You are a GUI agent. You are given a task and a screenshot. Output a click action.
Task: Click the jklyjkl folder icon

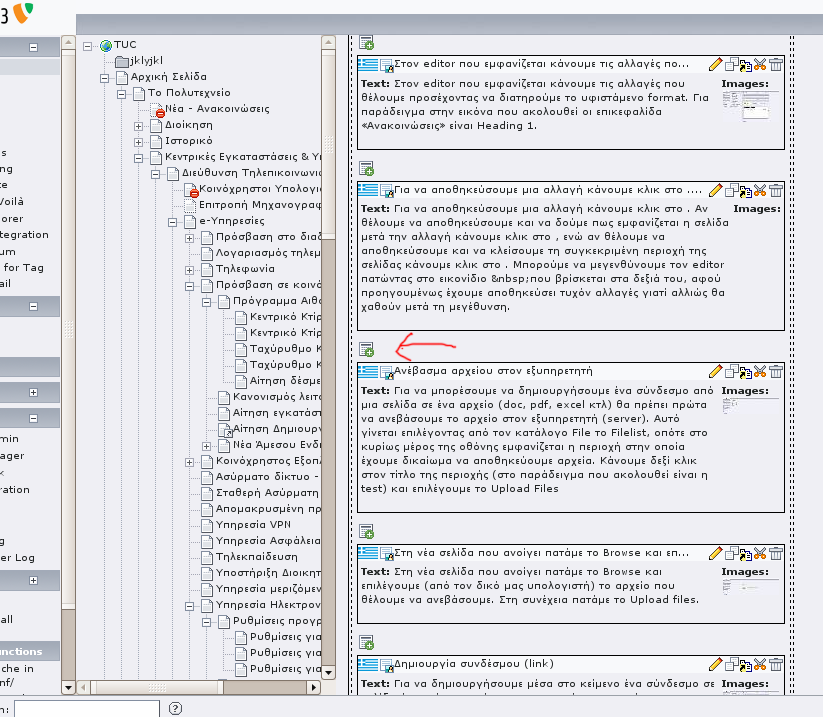coord(122,61)
